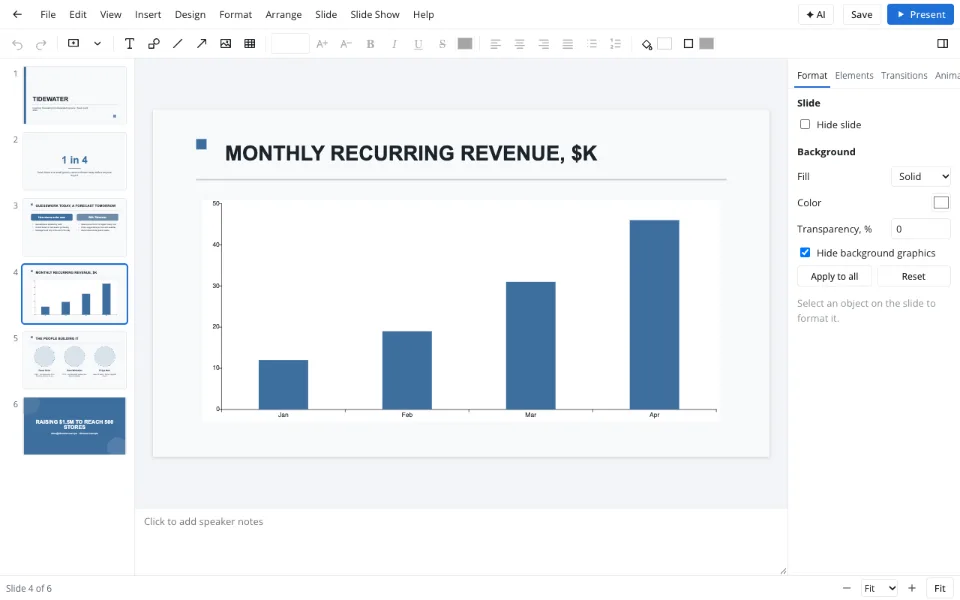Align text center

pos(519,43)
